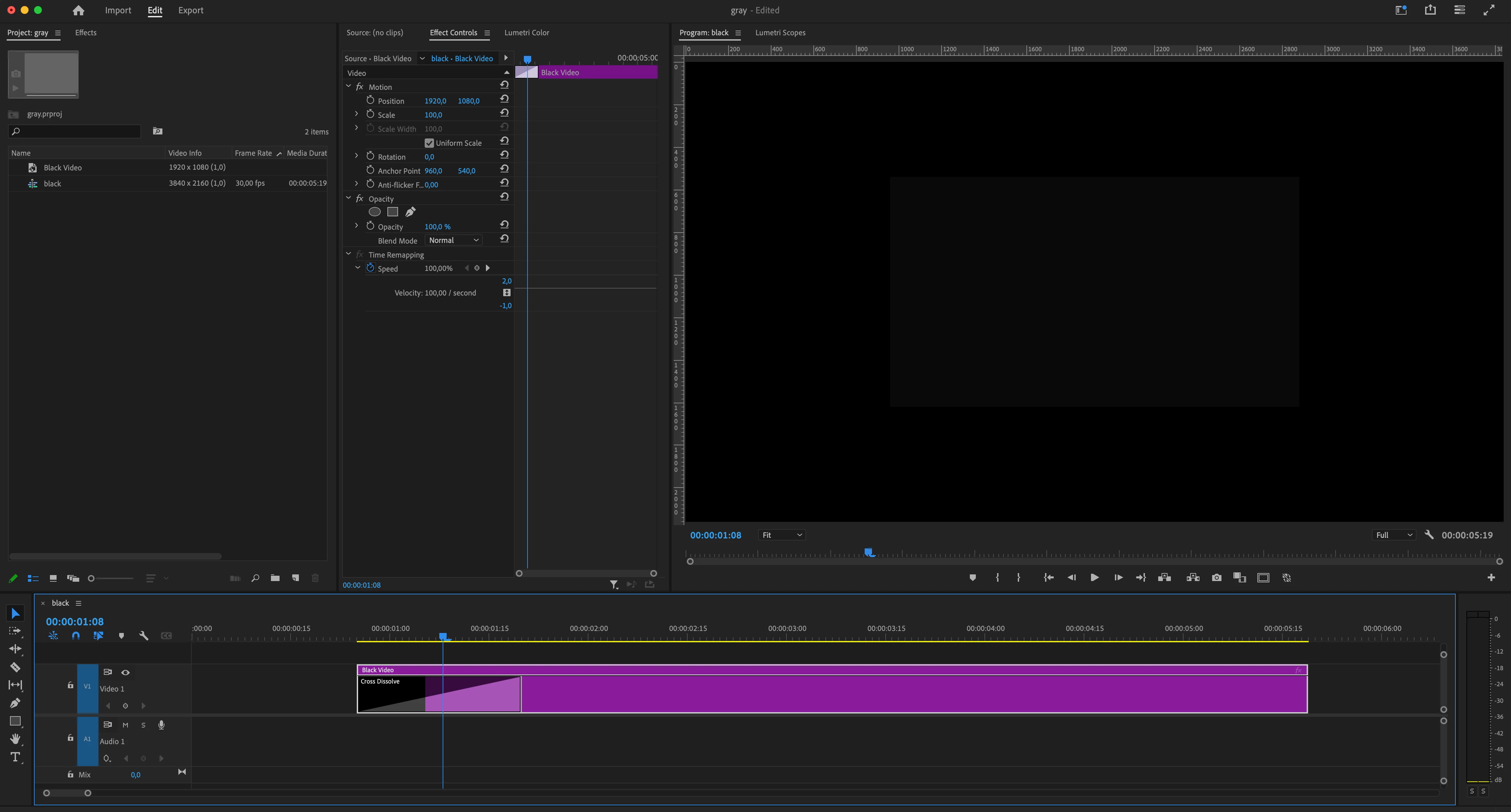Toggle Video 1 track eye visibility
Screen dimensions: 1511x812
point(125,672)
